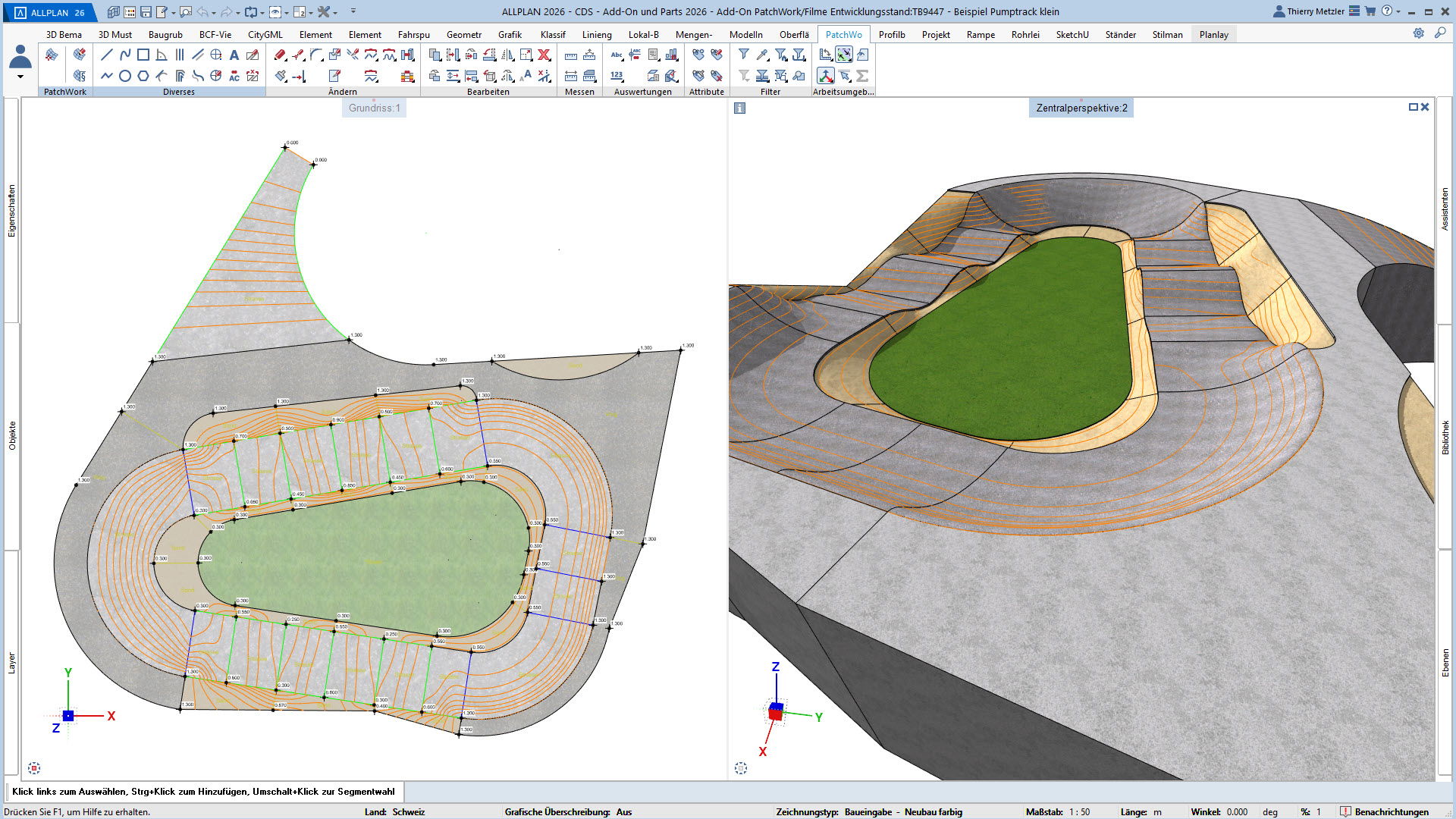
Task: Click the Abc labeling icon in Auswertungen
Action: (617, 55)
